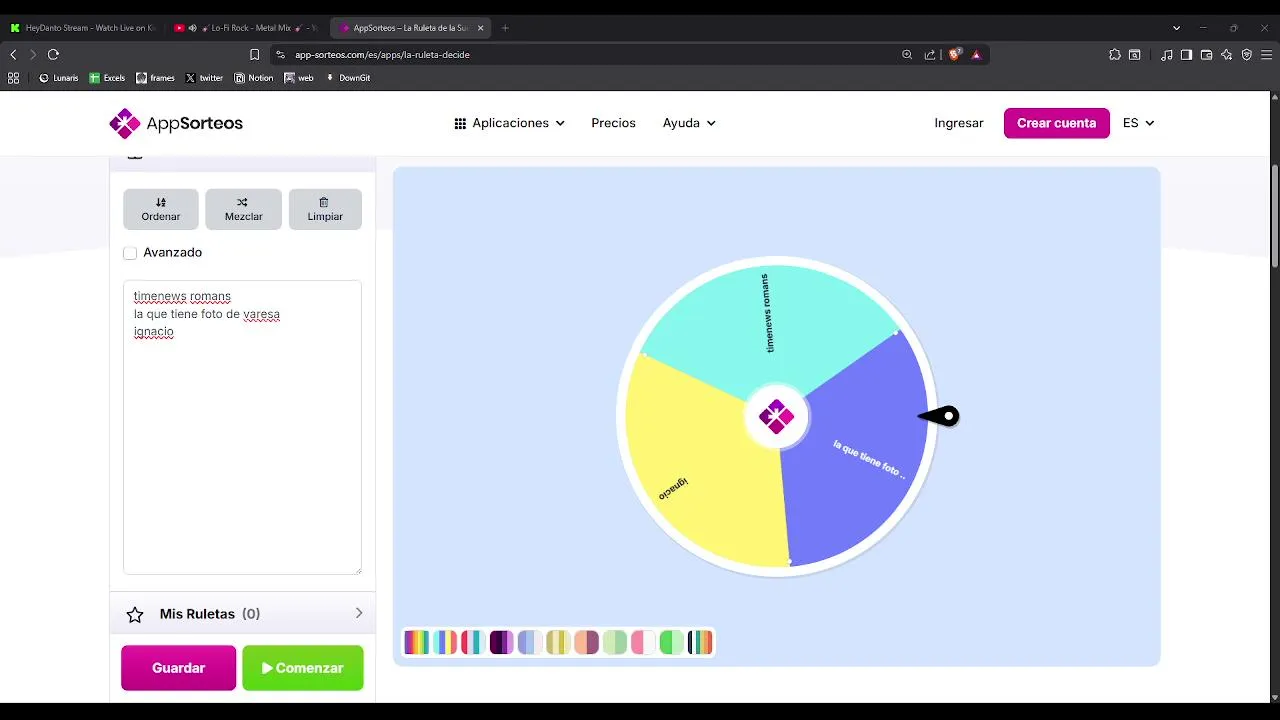This screenshot has height=720, width=1280.
Task: Open the browser hamburger menu
Action: pos(1267,55)
